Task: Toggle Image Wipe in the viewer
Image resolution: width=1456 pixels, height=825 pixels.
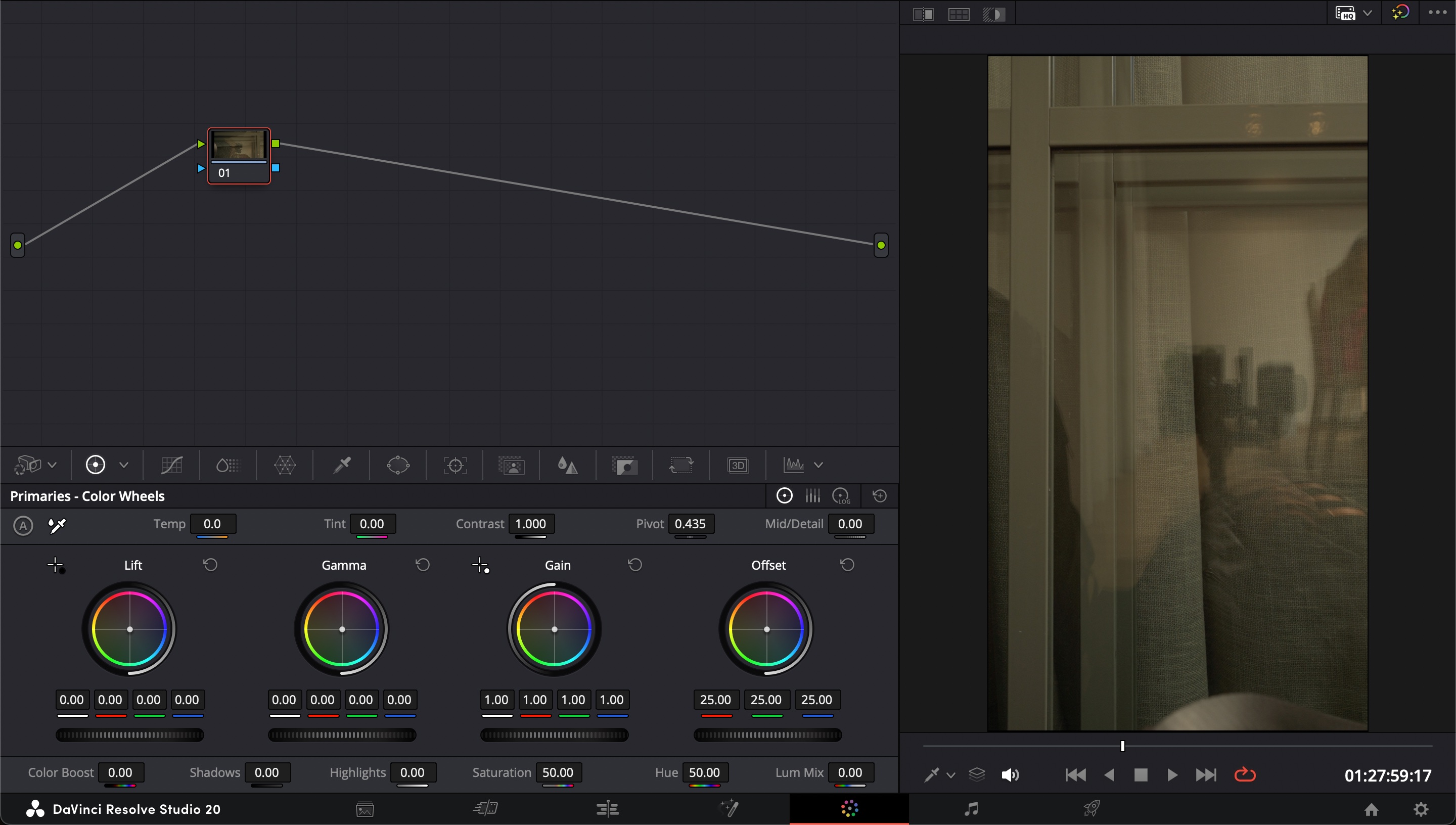Action: click(x=924, y=14)
